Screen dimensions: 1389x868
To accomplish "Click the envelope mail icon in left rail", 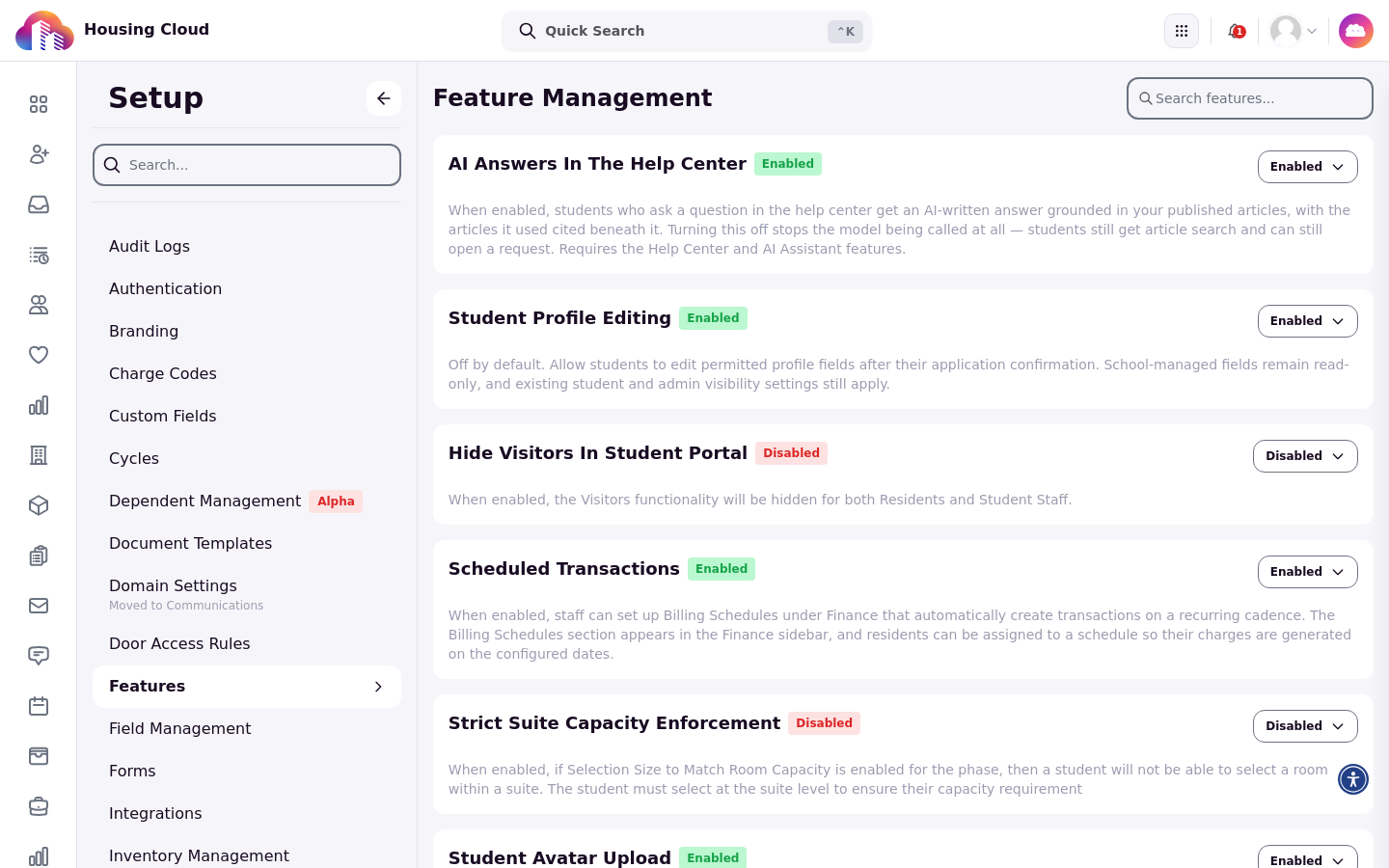I will pos(39,606).
